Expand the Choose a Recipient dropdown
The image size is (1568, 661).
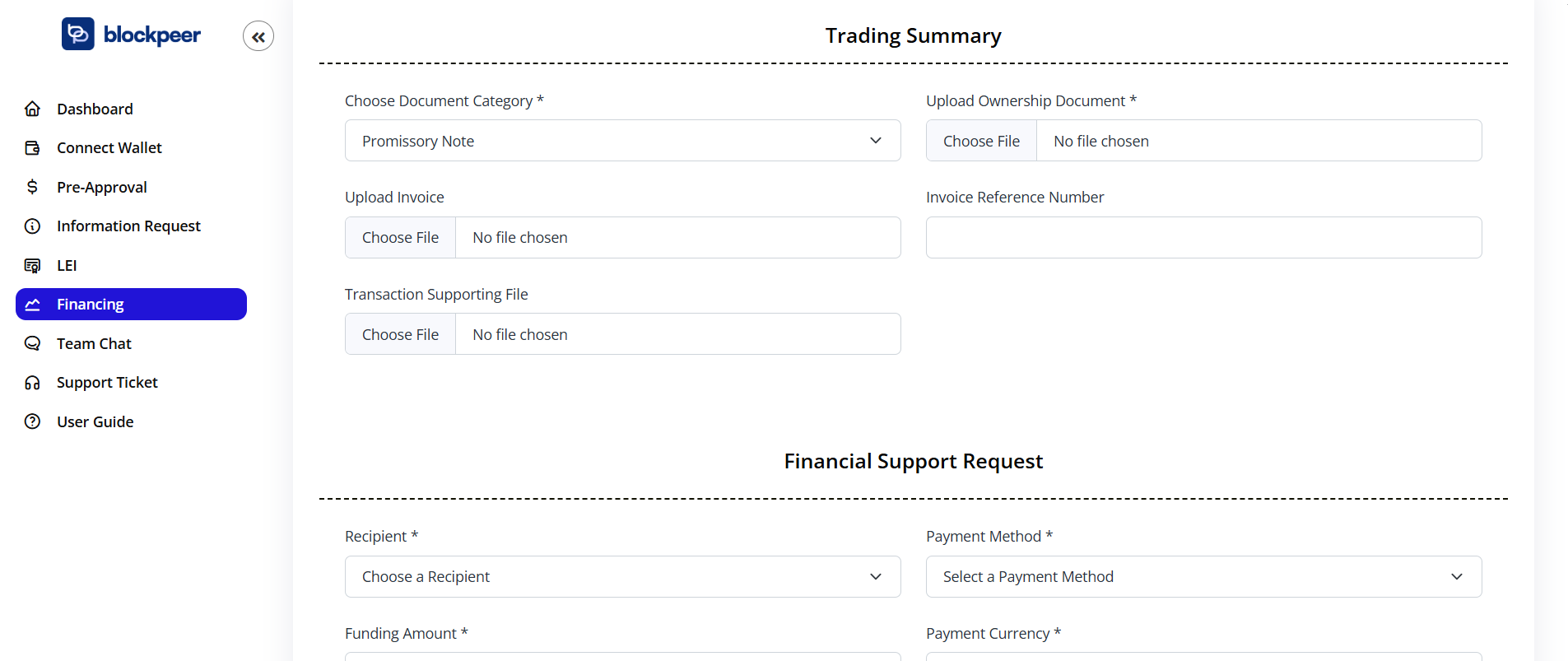622,576
